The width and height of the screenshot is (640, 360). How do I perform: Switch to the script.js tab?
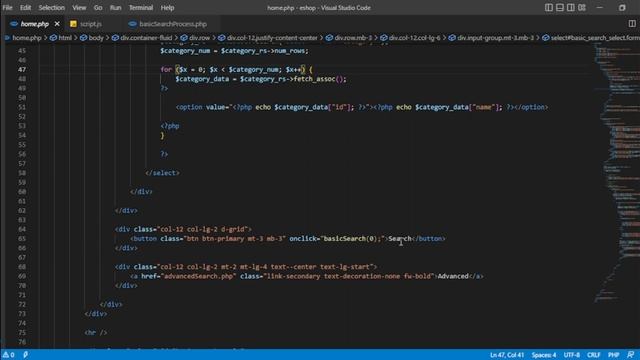[x=91, y=24]
